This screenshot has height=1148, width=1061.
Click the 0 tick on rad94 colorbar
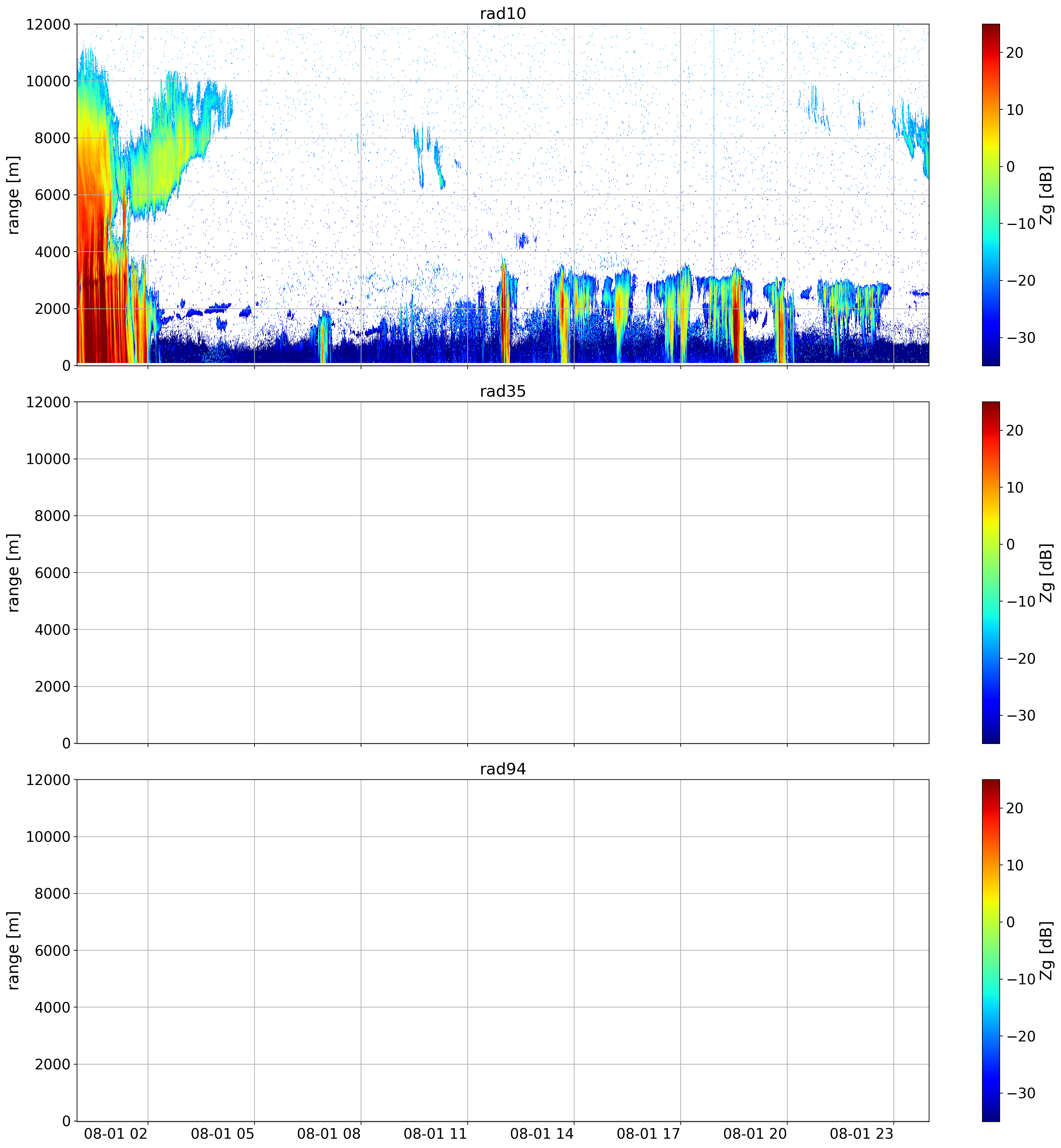1011,922
